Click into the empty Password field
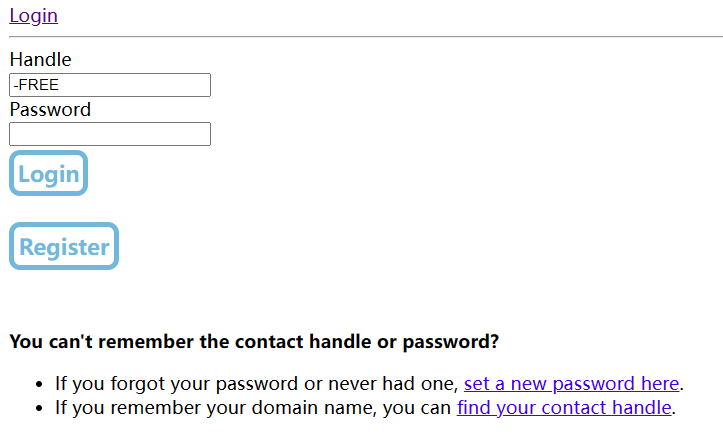The width and height of the screenshot is (723, 445). point(110,134)
